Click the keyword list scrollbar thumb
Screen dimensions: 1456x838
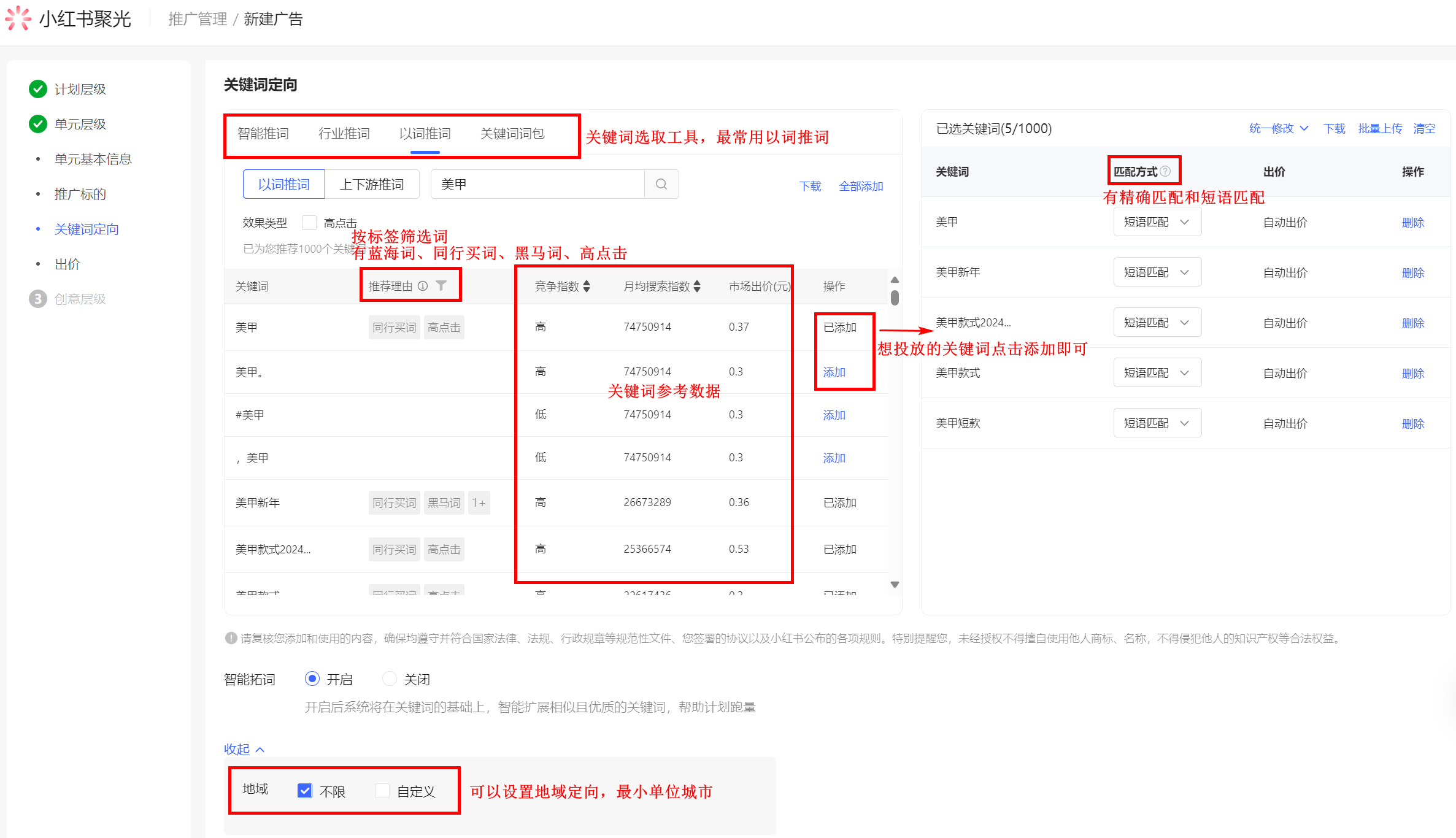pos(895,298)
